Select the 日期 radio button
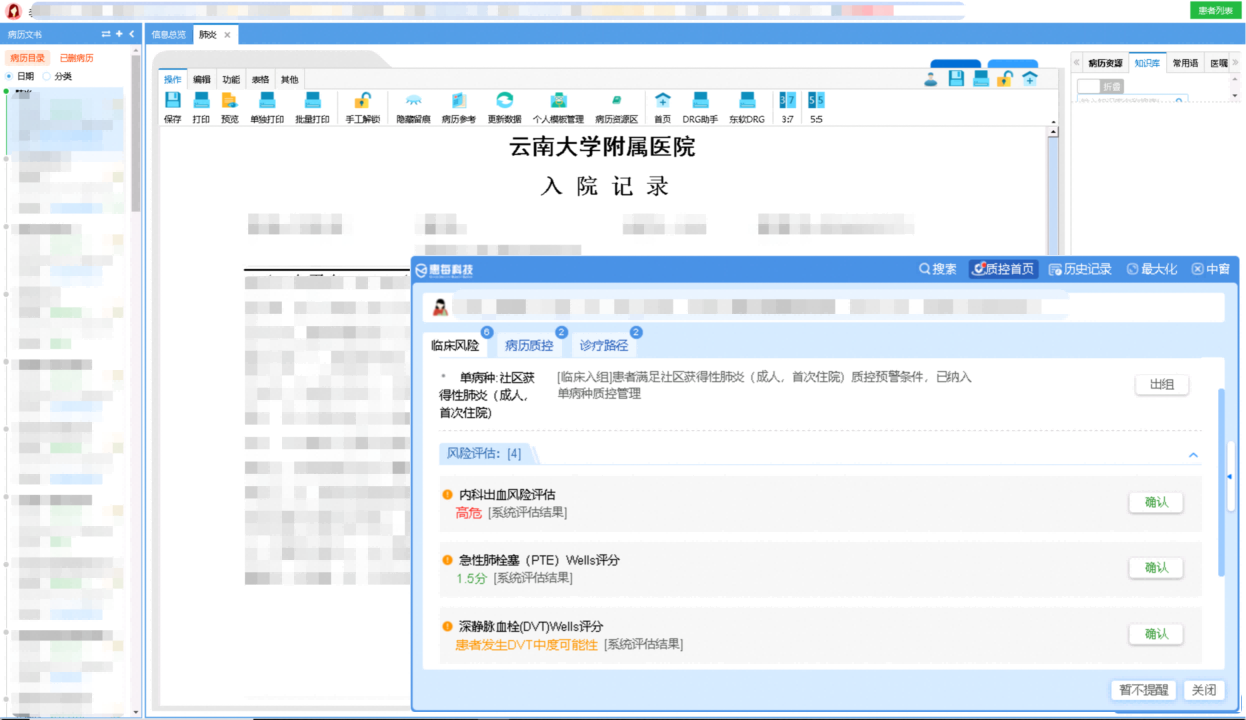 click(10, 76)
